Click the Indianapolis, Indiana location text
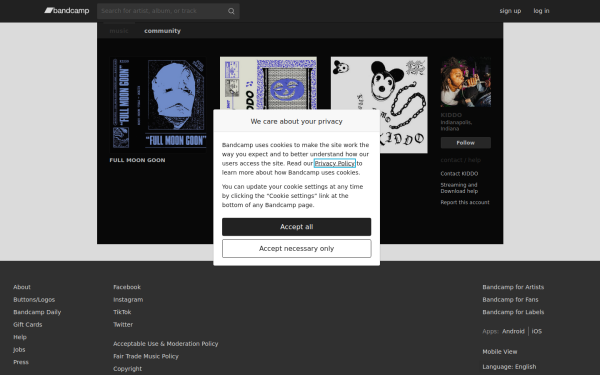 coord(456,126)
